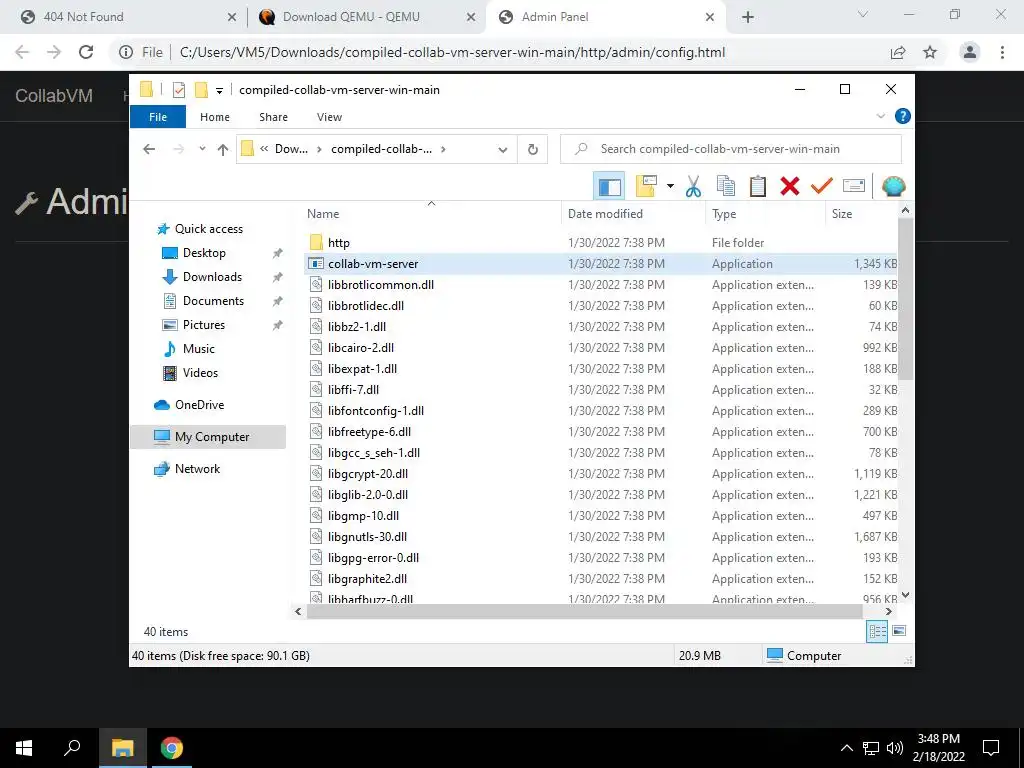Open the Share ribbon tab

[x=273, y=117]
